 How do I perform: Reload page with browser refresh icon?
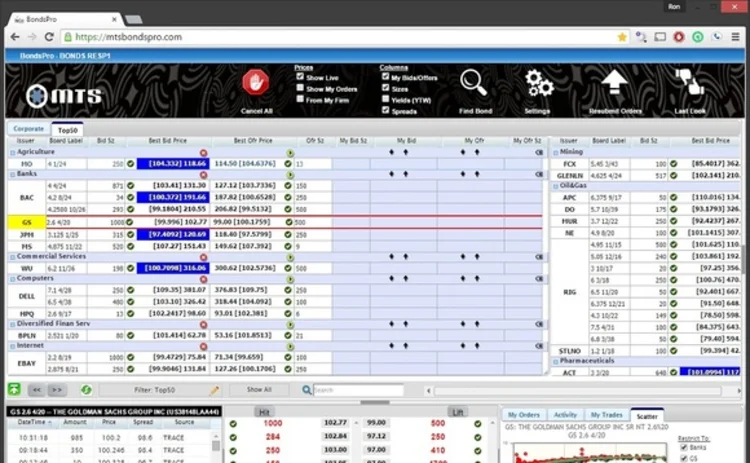[49, 37]
